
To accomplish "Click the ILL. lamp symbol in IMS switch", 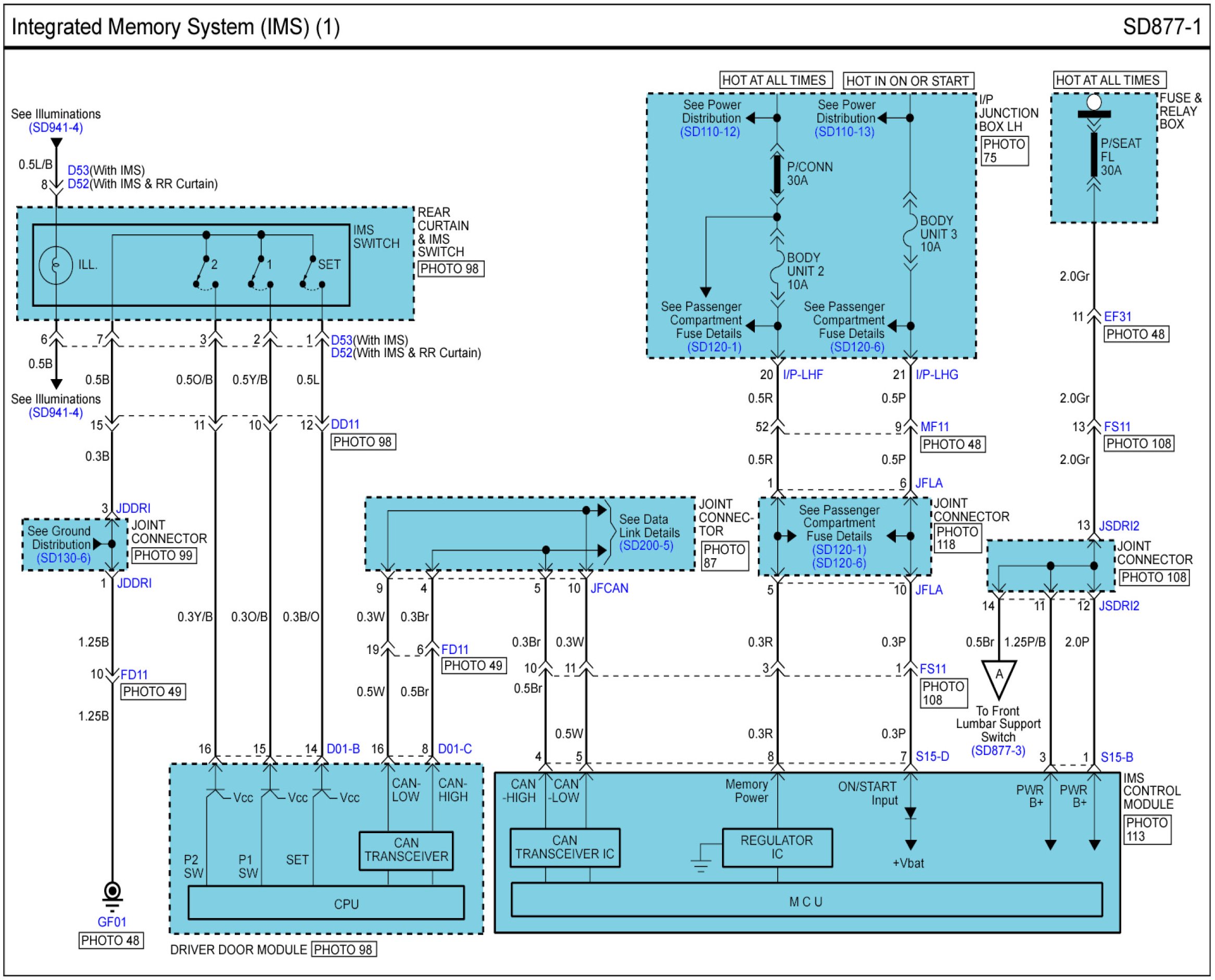I will click(56, 265).
